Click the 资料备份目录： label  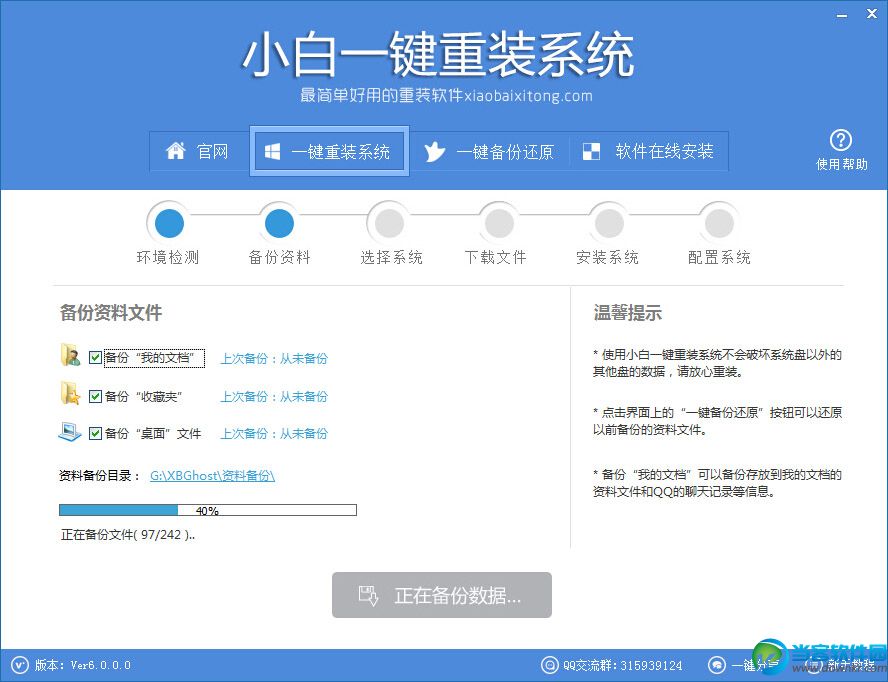(x=100, y=475)
